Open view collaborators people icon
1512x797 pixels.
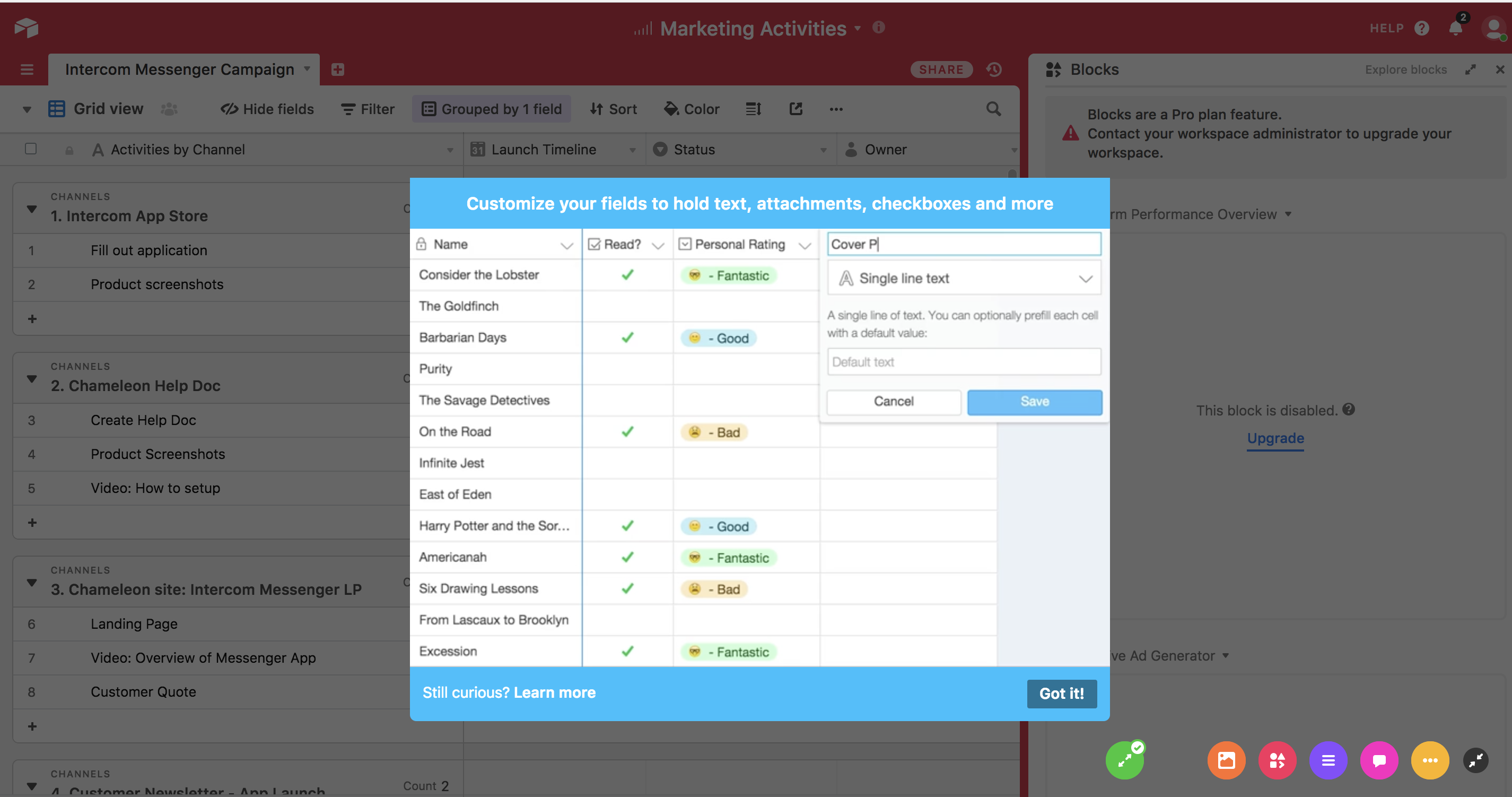(x=169, y=109)
